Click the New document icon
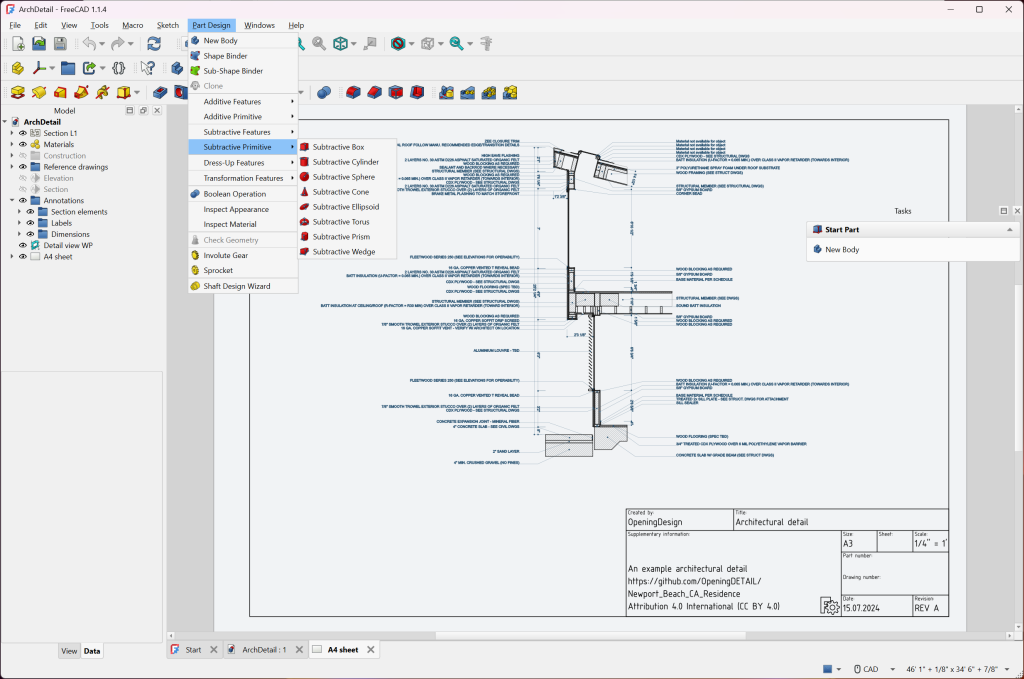This screenshot has height=679, width=1024. pyautogui.click(x=18, y=44)
